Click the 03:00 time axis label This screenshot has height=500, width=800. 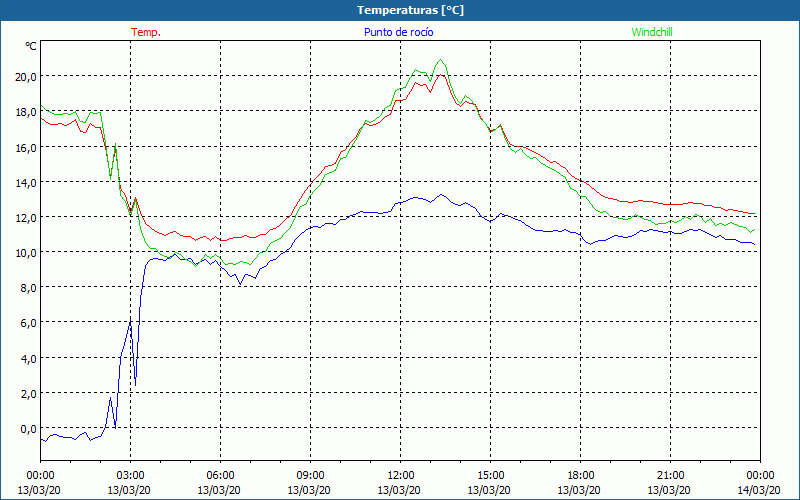point(130,476)
